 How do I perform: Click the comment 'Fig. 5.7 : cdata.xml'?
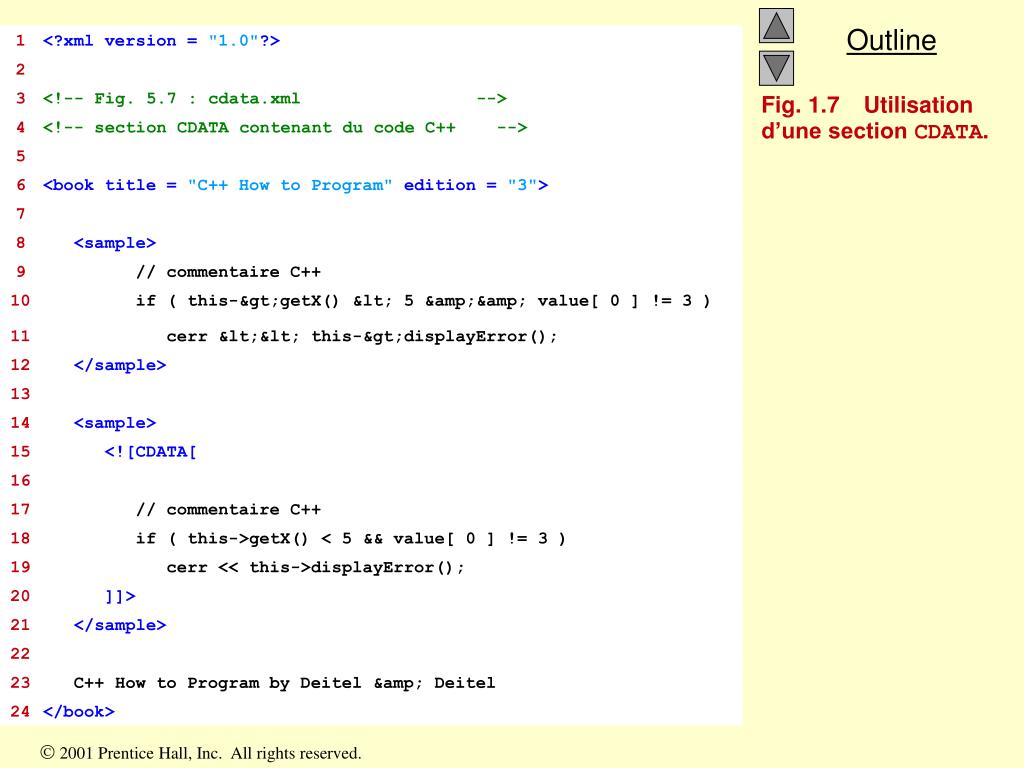(x=275, y=99)
